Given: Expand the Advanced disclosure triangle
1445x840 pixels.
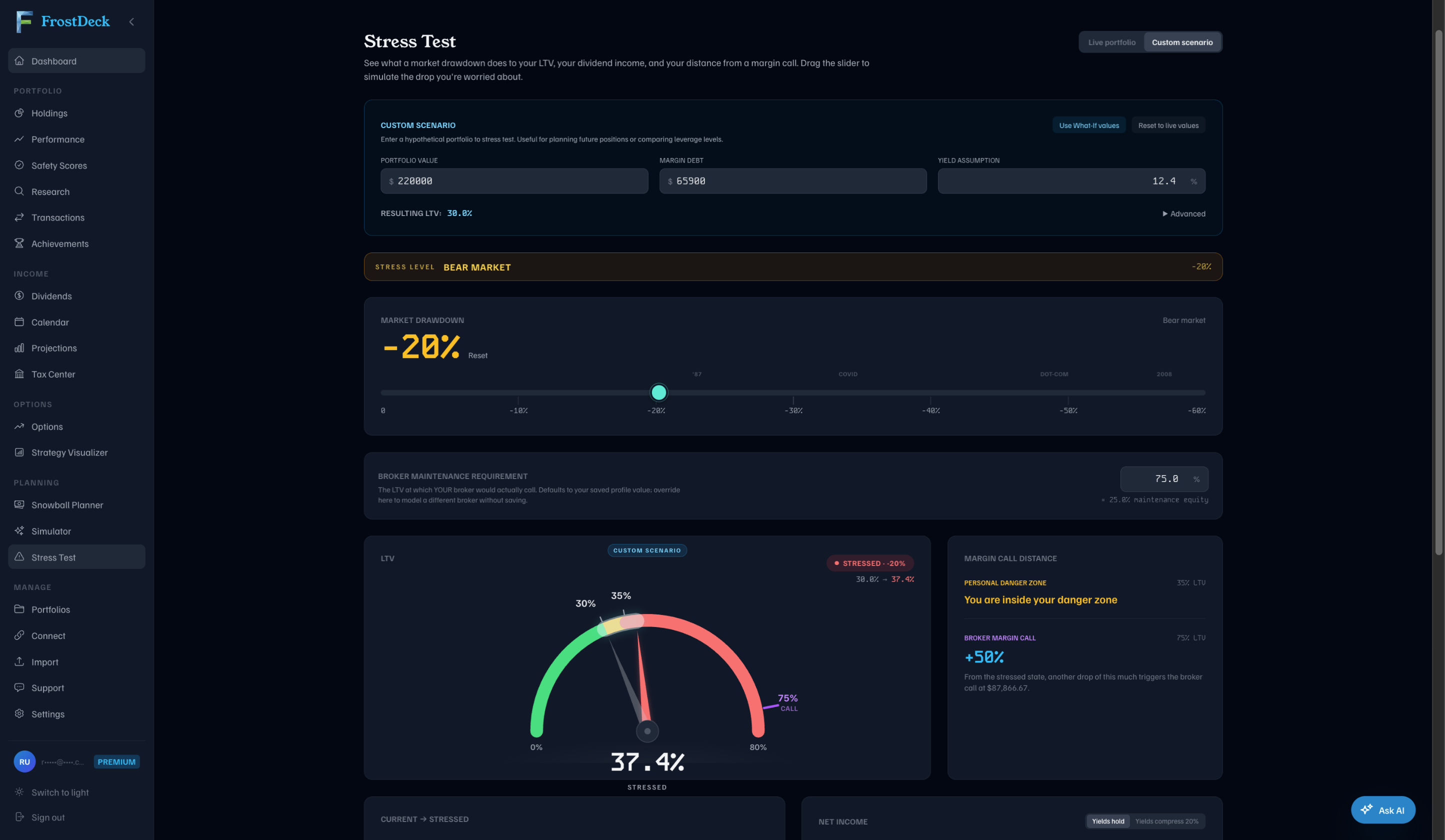Looking at the screenshot, I should point(1164,214).
